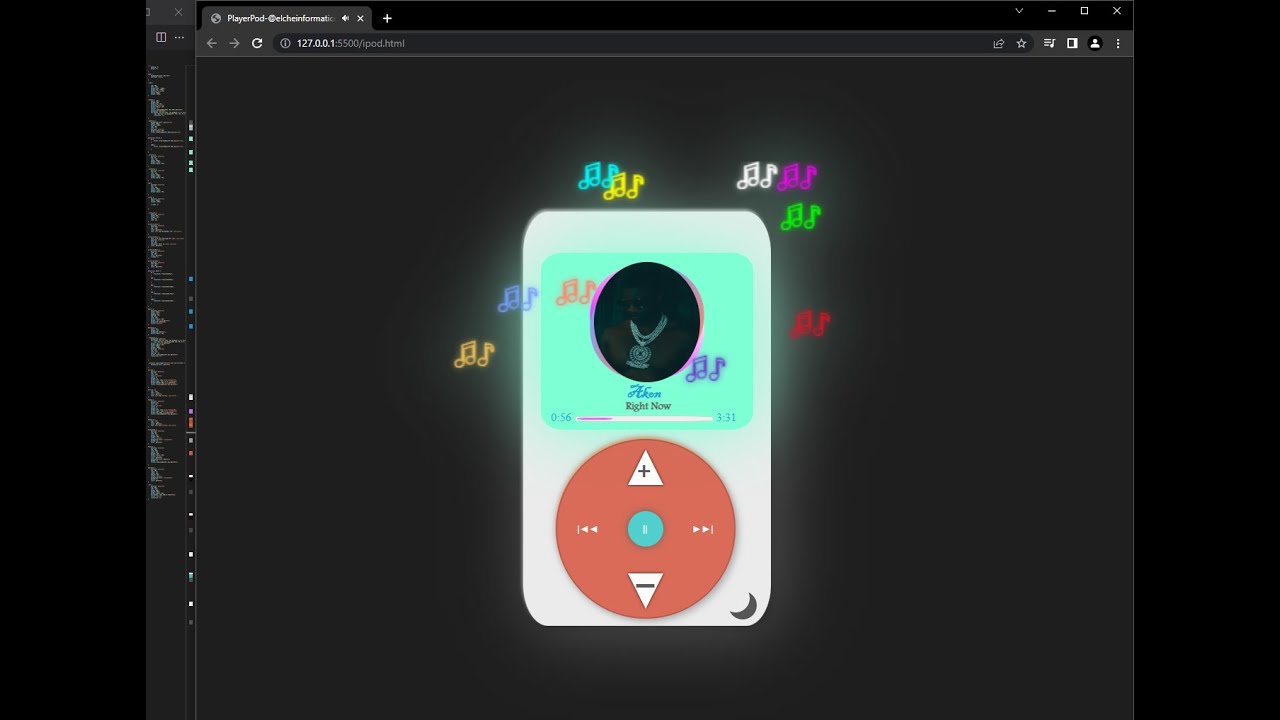Screen dimensions: 1280x720
Task: Open a new browser tab
Action: point(387,18)
